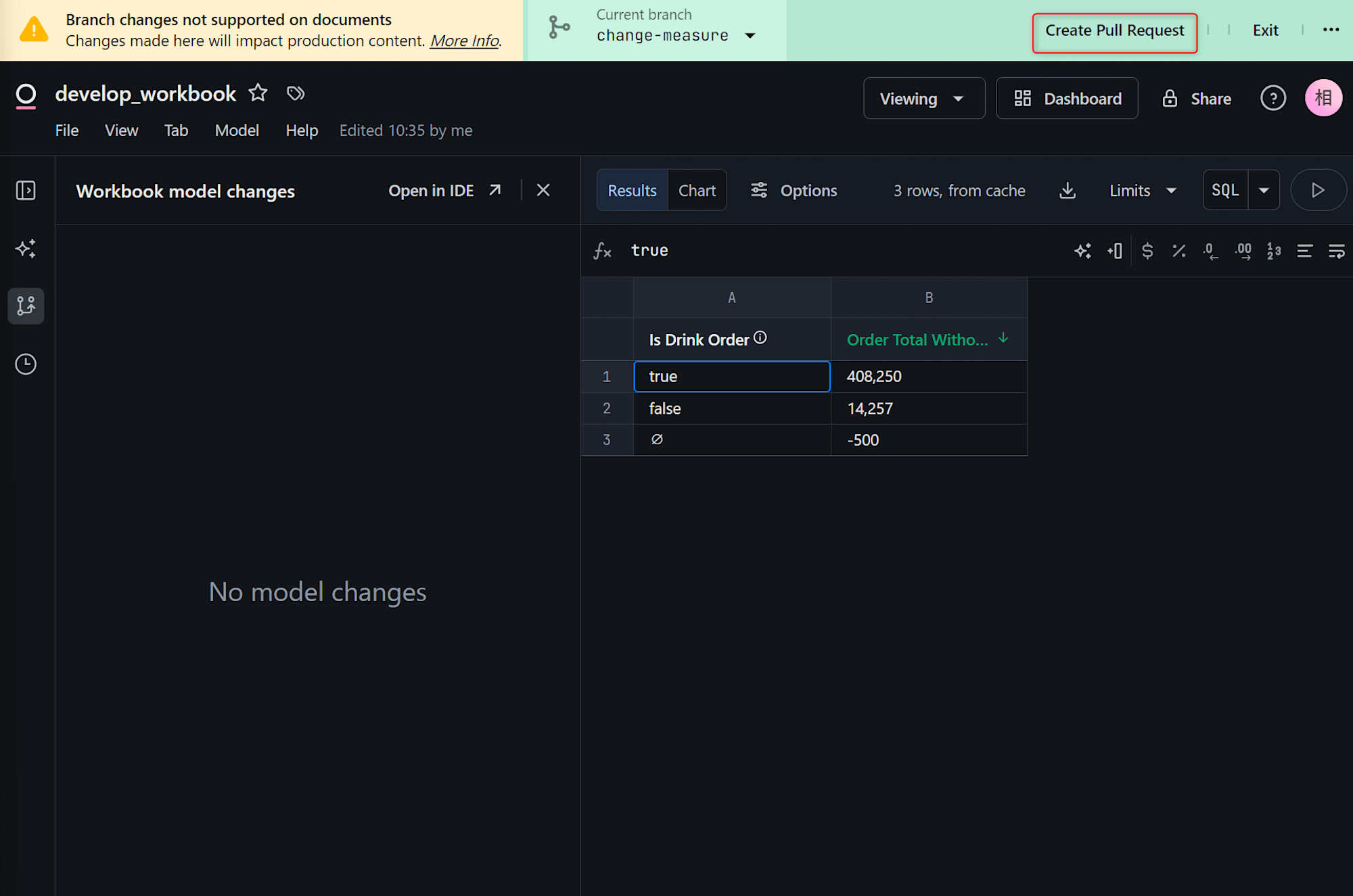
Task: Select the cell containing true
Action: 732,376
